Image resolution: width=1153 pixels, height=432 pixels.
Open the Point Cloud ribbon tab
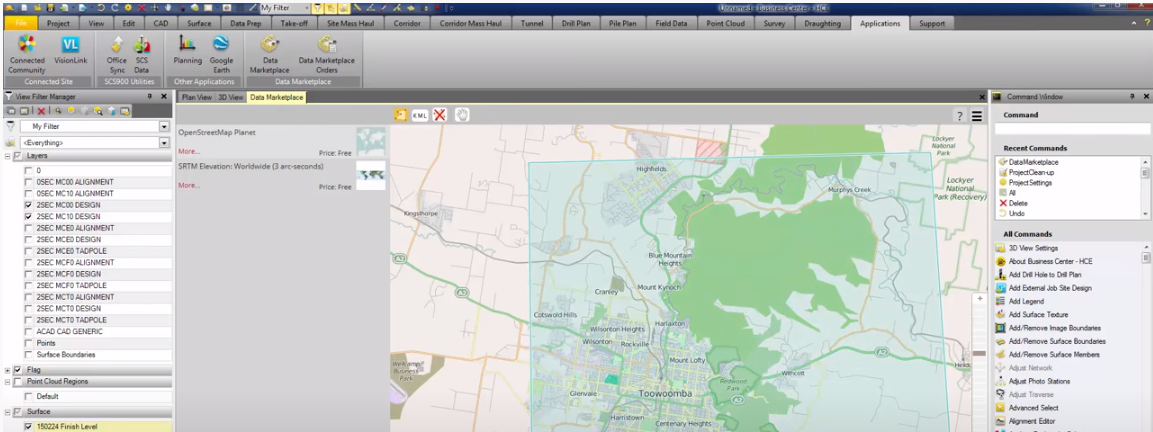tap(725, 23)
